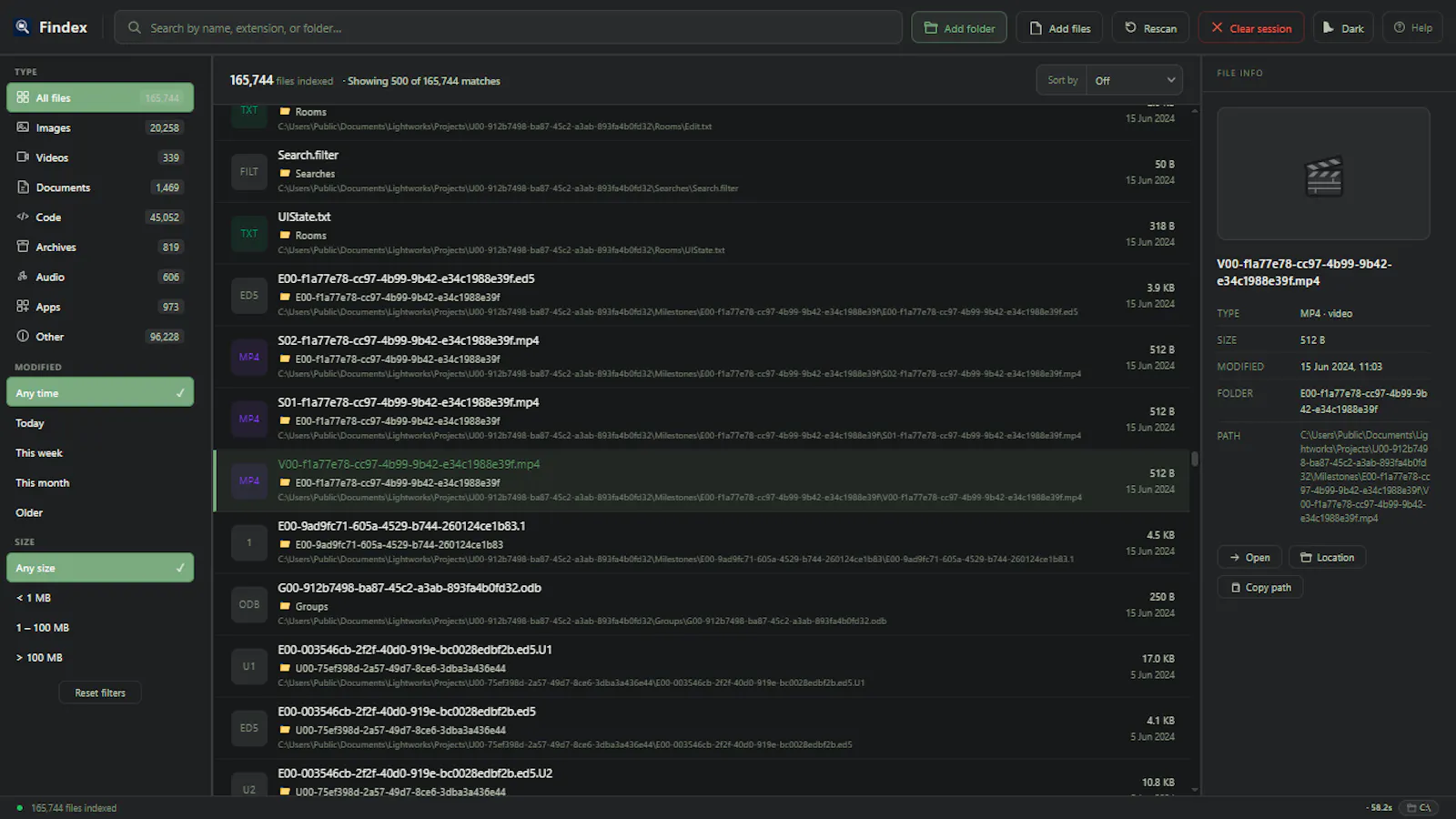The image size is (1456, 819).
Task: Click the Other filter icon
Action: click(x=23, y=337)
